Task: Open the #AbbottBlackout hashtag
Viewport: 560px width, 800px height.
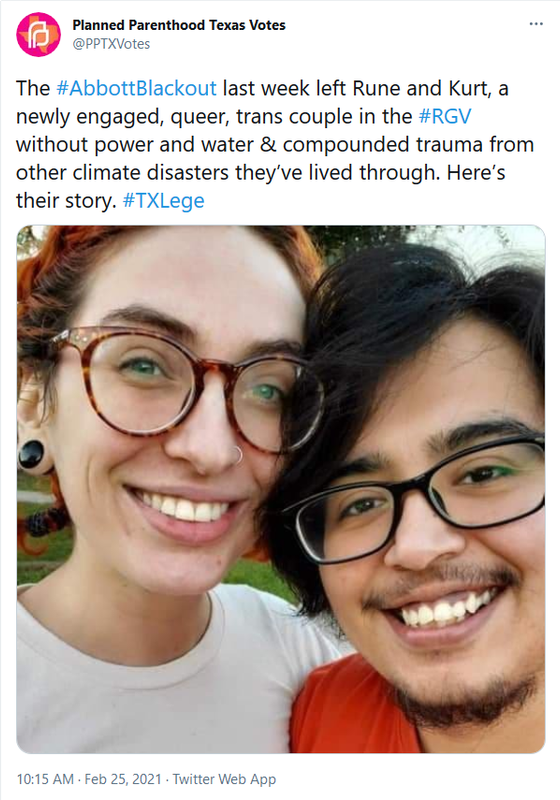Action: [x=136, y=88]
